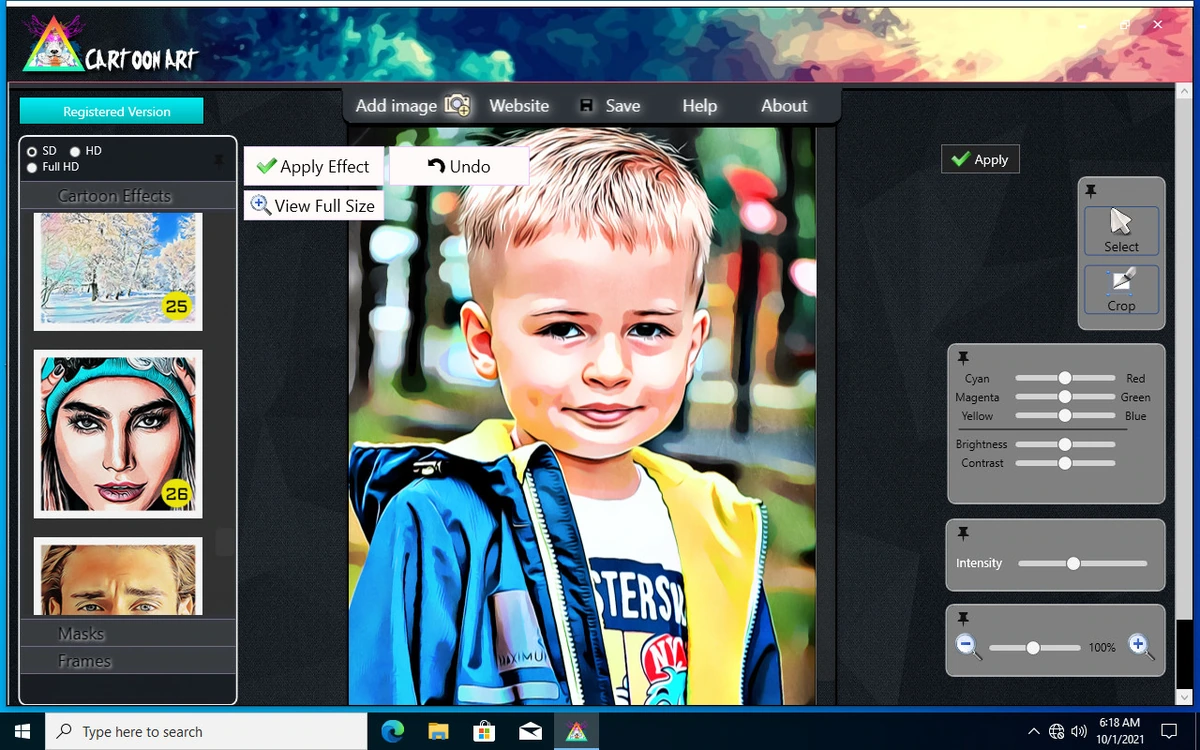Screen dimensions: 1200x750
Task: Adjust the Yellow-Blue slider
Action: point(1065,415)
